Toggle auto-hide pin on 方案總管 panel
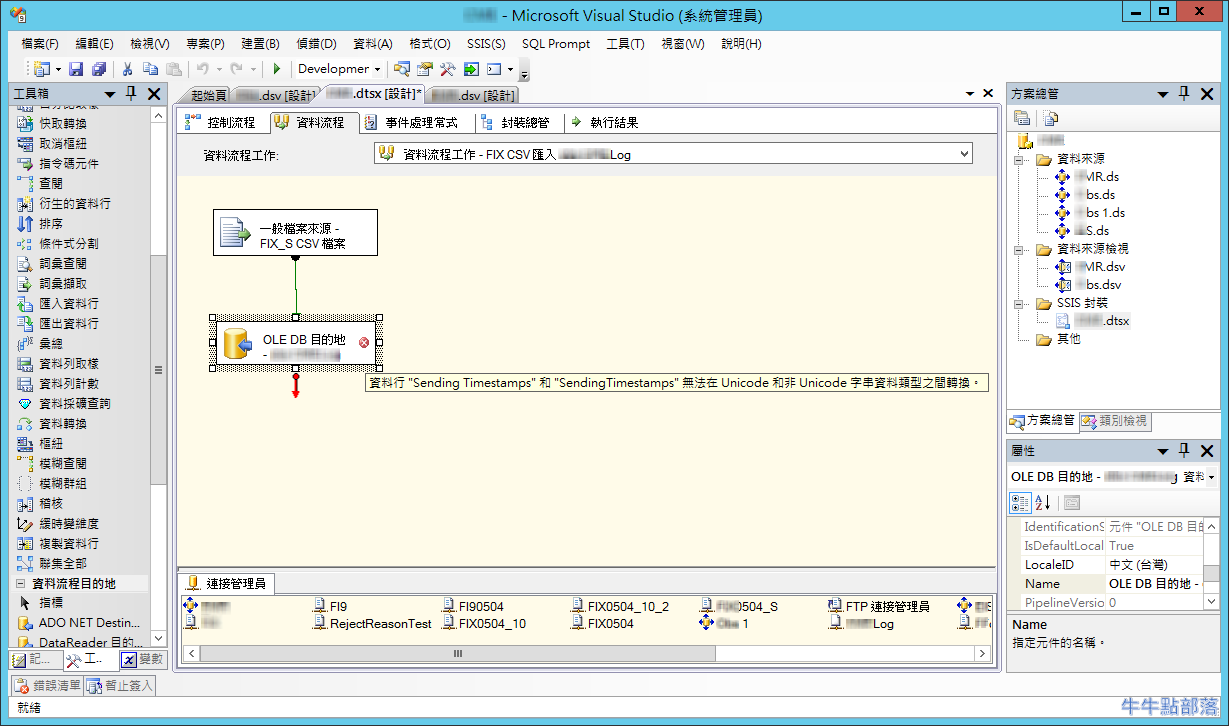This screenshot has height=726, width=1229. click(1184, 93)
